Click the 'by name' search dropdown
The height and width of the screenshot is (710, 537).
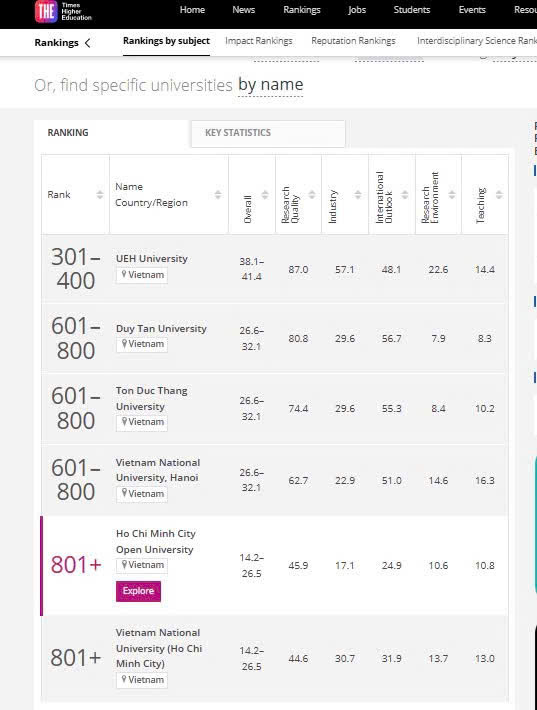point(271,85)
